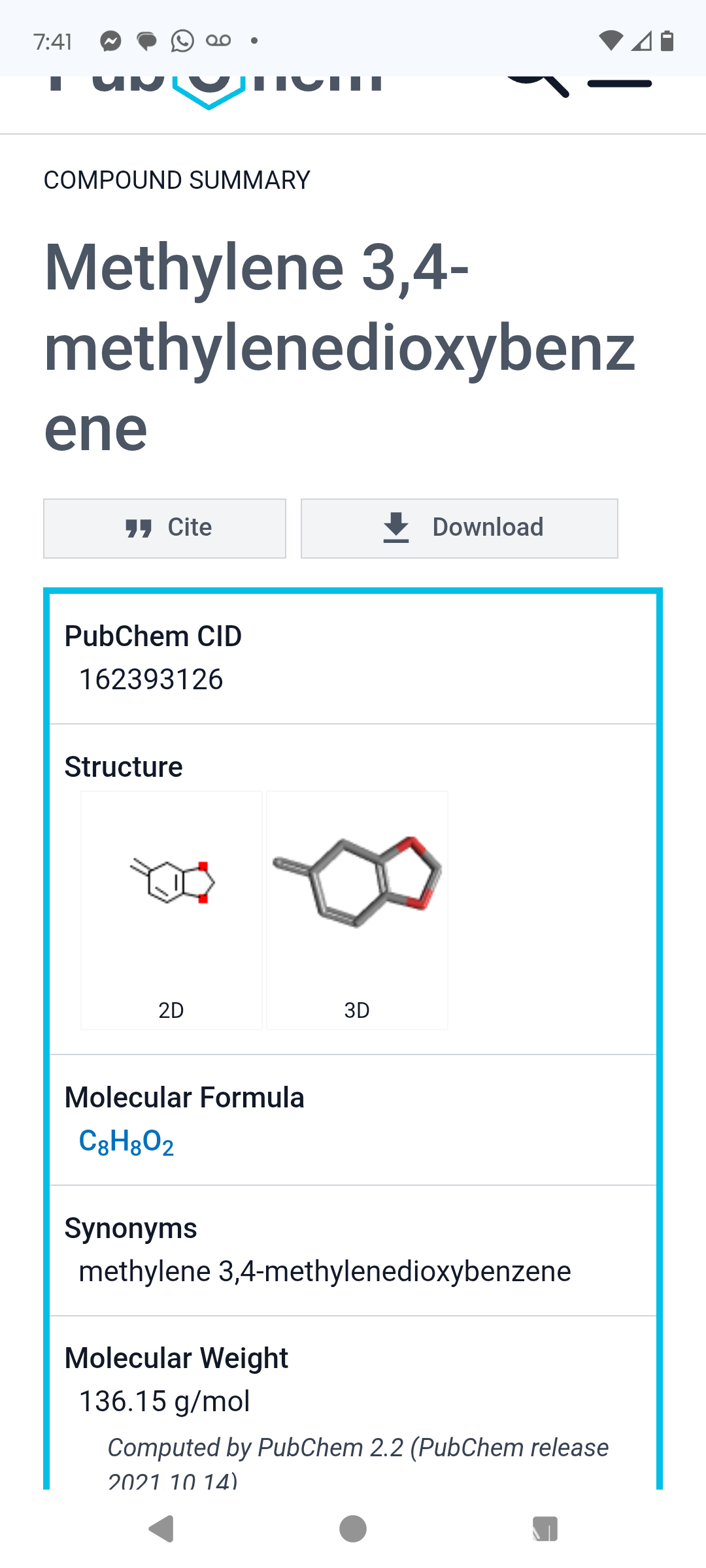706x1568 pixels.
Task: View the 2D structure thumbnail
Action: (171, 910)
